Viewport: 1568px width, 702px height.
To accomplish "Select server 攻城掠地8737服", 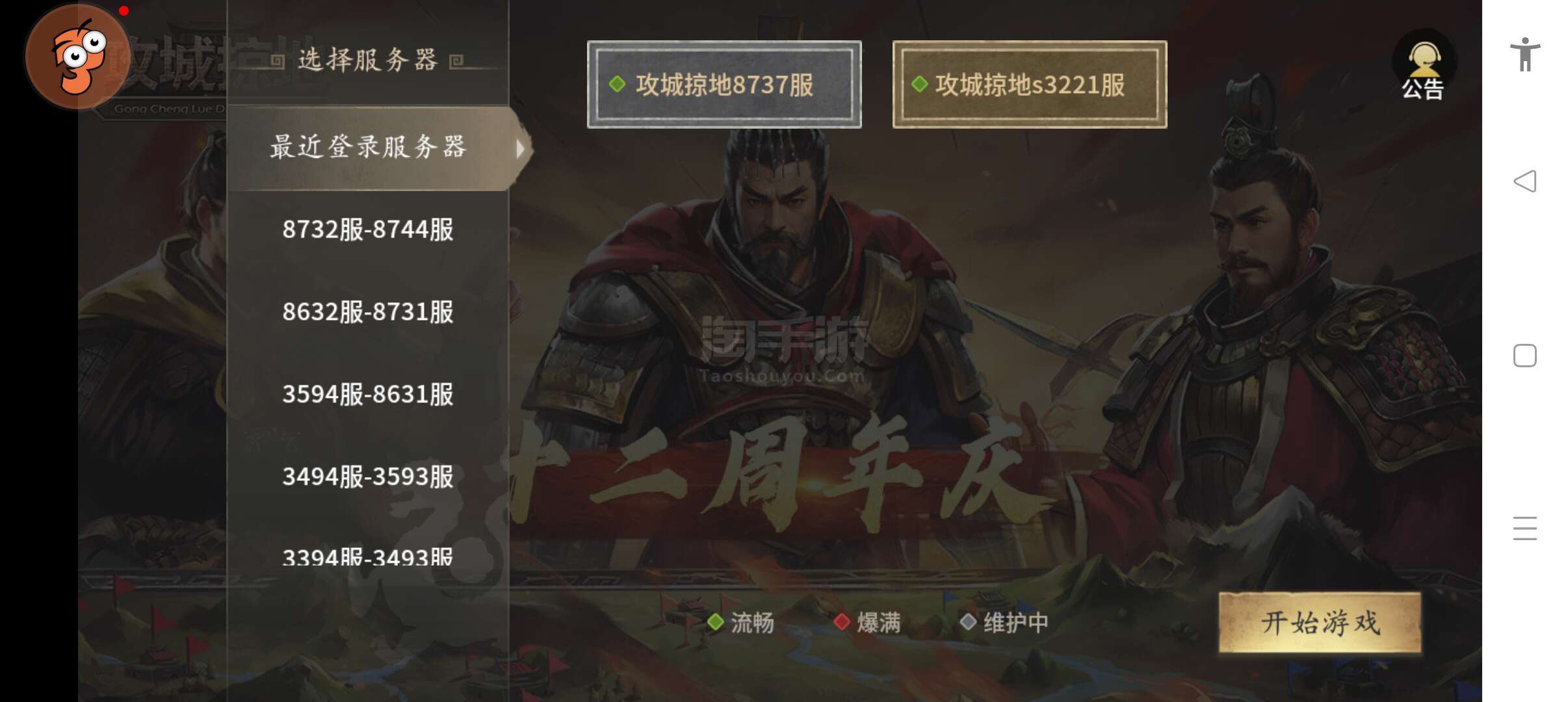I will (x=724, y=84).
